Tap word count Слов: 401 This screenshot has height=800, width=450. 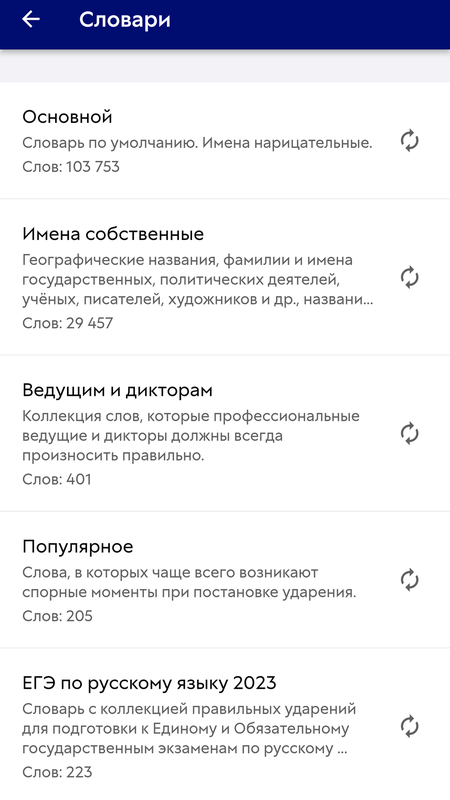click(57, 479)
